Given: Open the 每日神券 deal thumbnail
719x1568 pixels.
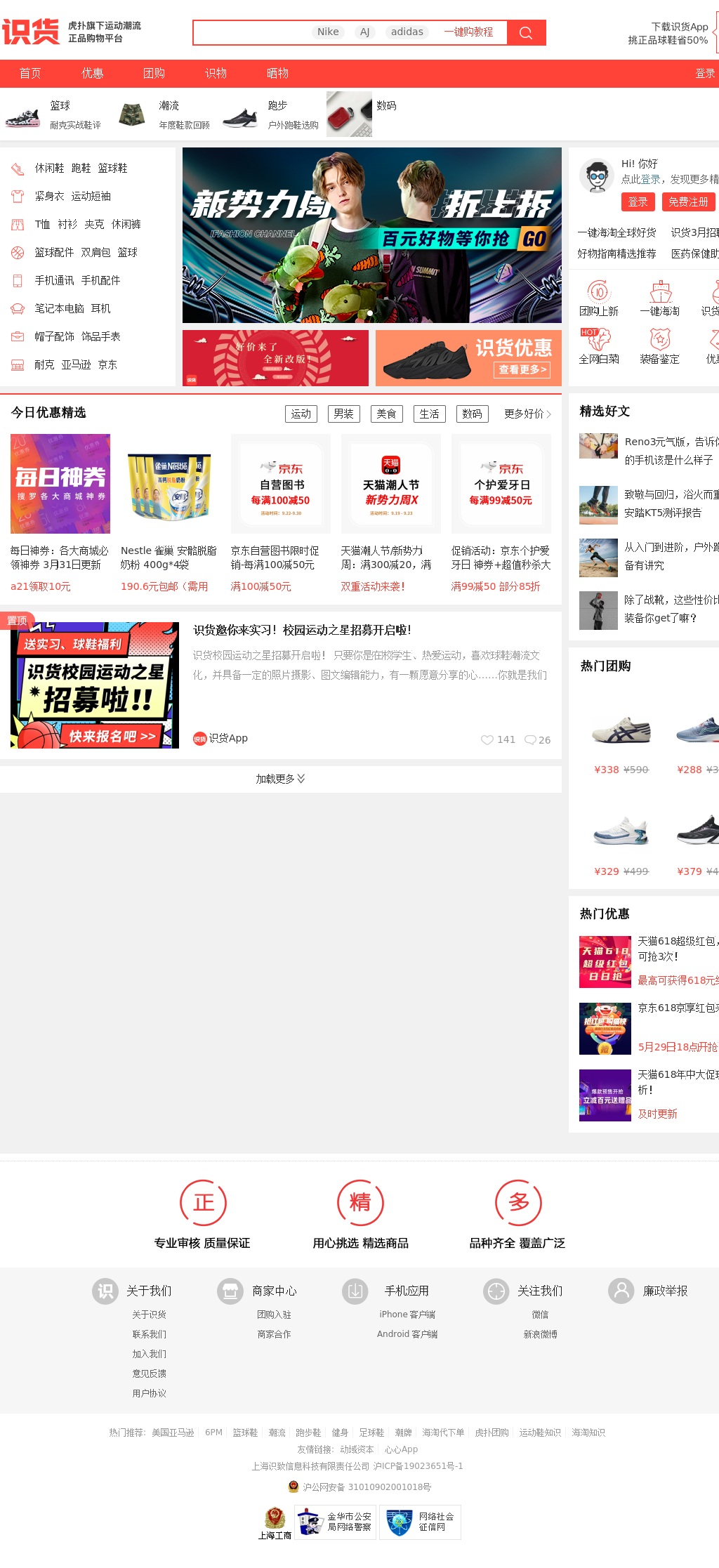Looking at the screenshot, I should tap(60, 484).
